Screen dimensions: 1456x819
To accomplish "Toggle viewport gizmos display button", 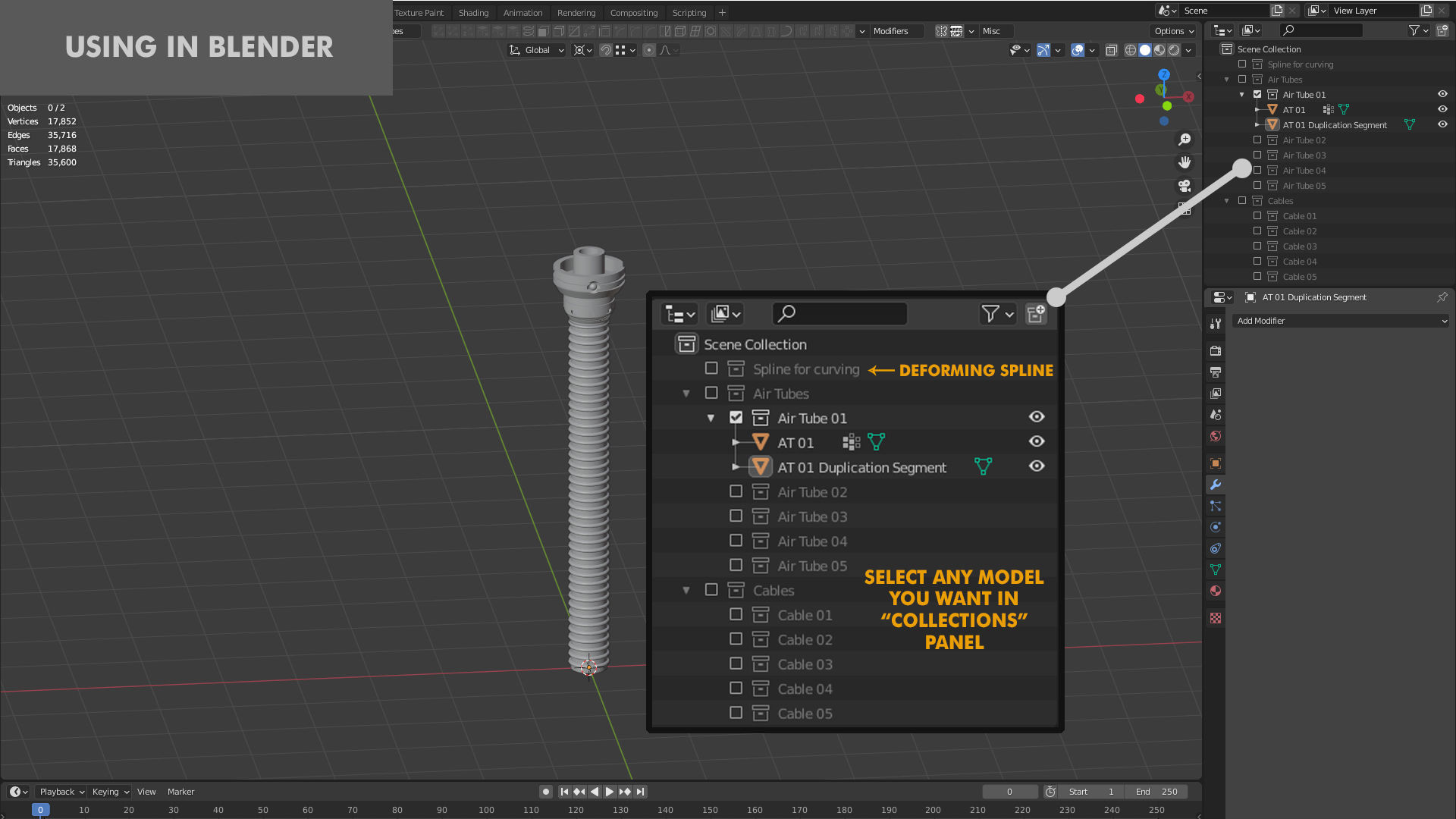I will tap(1043, 50).
